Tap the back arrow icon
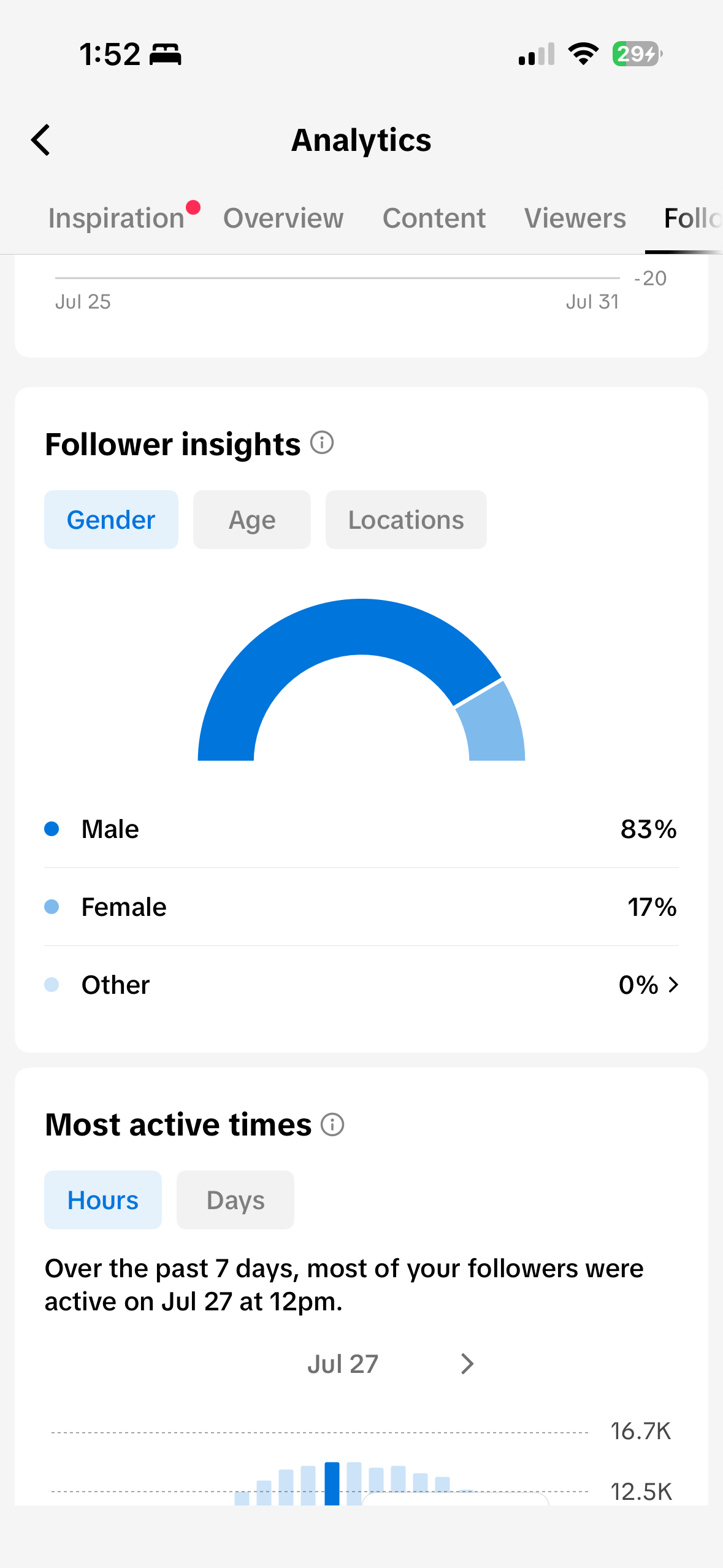723x1568 pixels. pos(40,140)
